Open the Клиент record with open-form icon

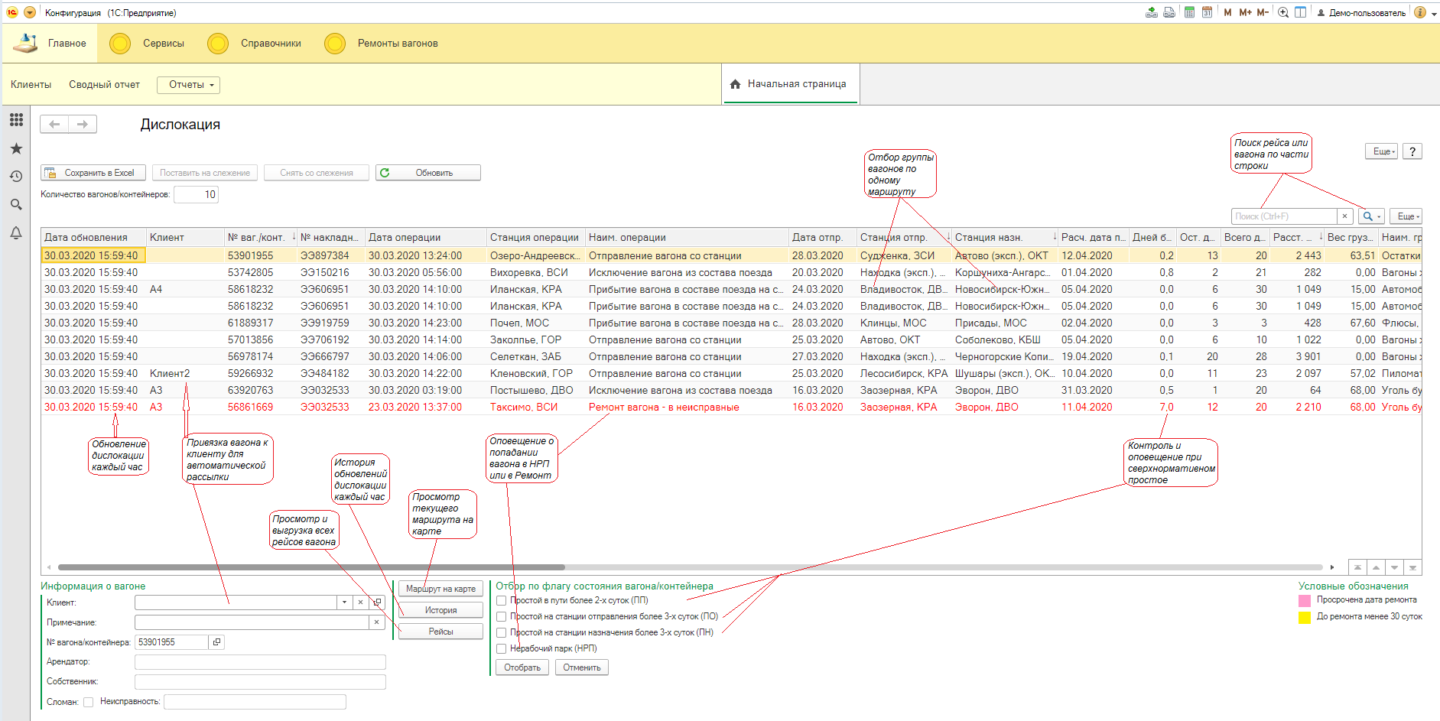click(377, 602)
